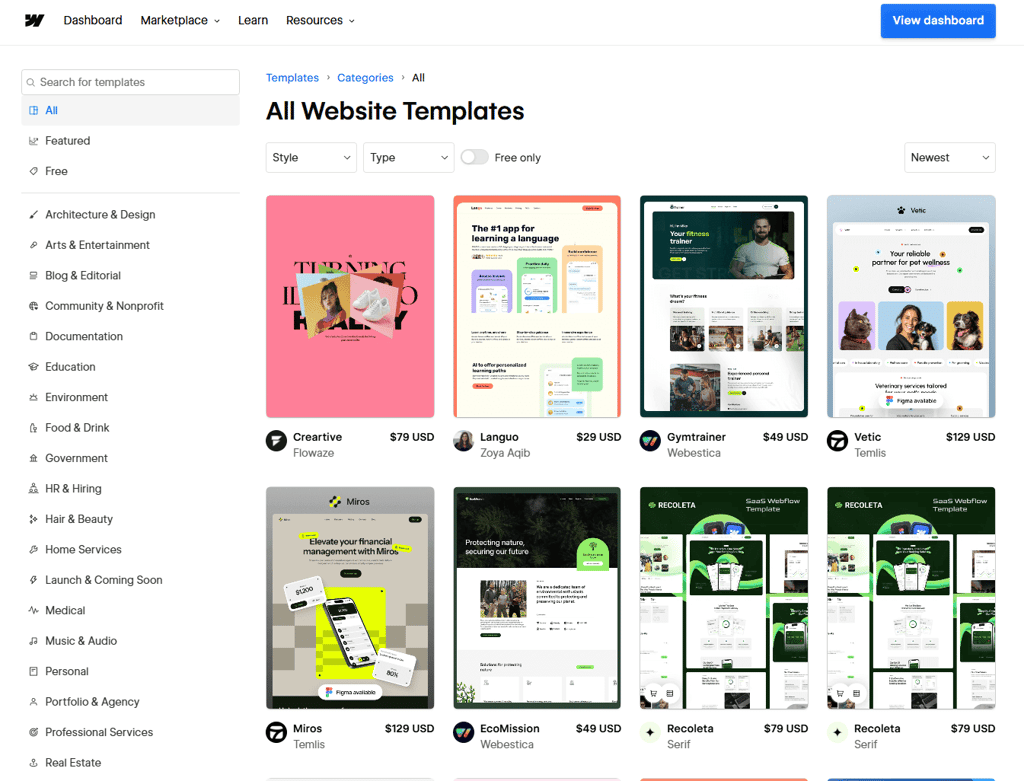Click the Miros template author Temlis
This screenshot has width=1024, height=781.
[x=309, y=744]
